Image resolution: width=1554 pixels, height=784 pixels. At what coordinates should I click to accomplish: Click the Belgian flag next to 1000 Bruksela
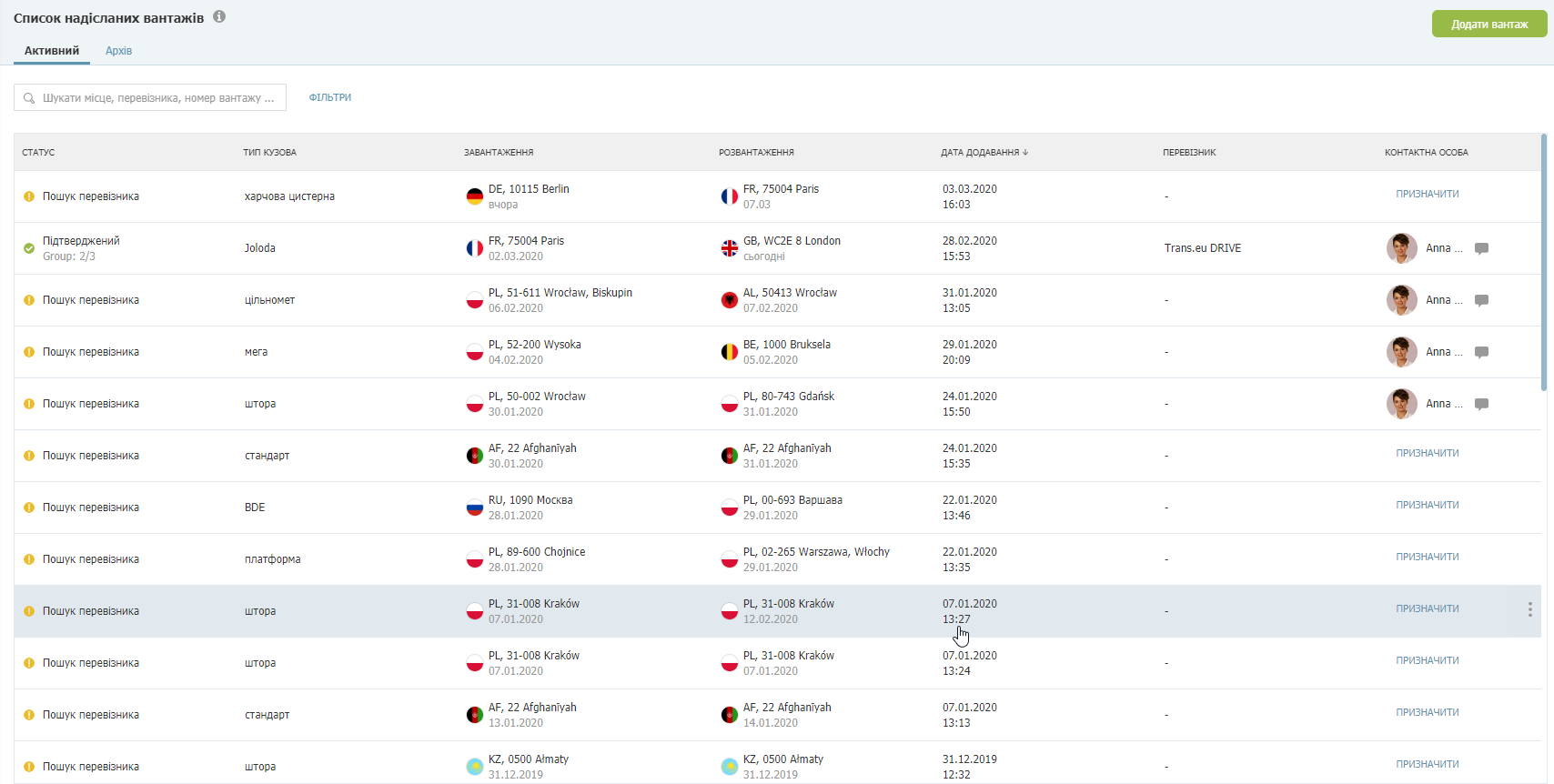tap(730, 352)
